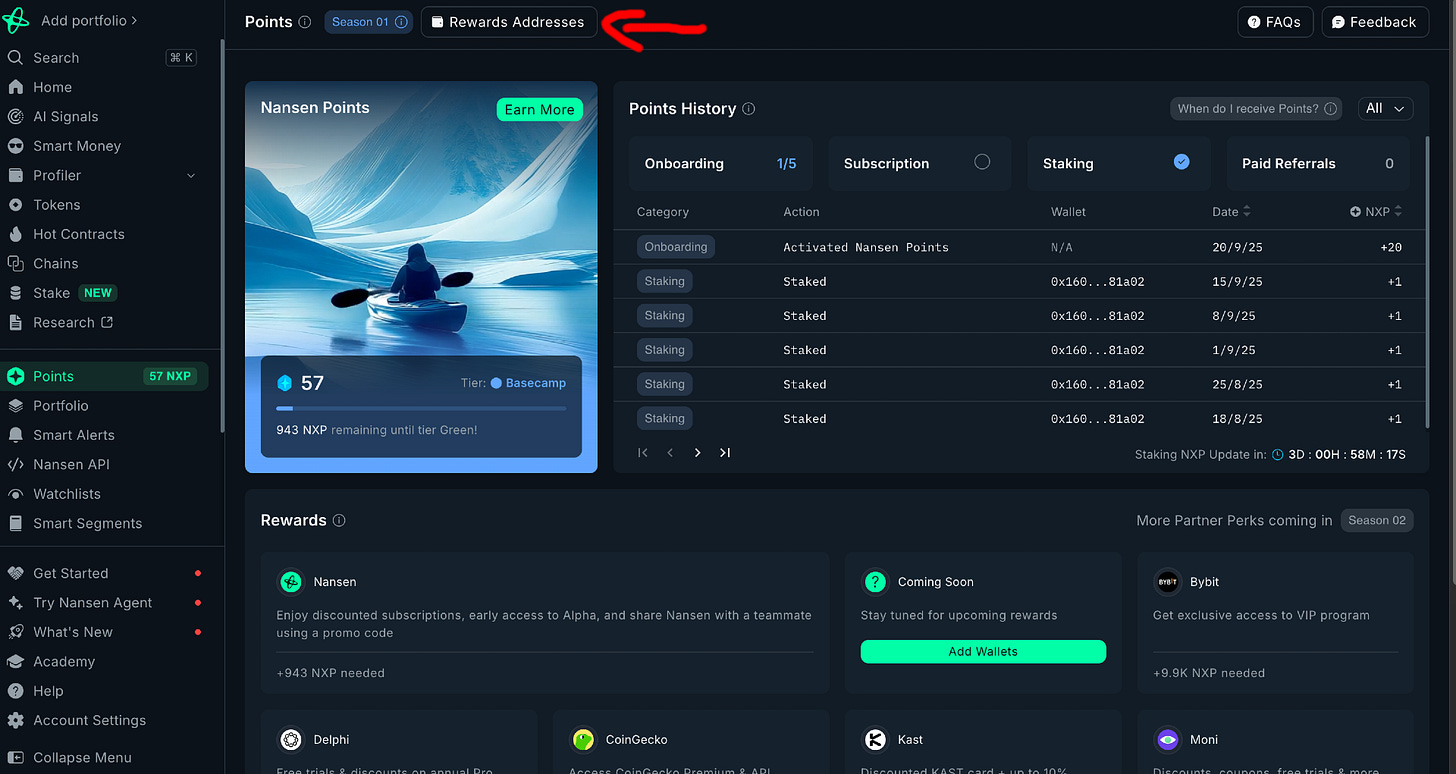Click info icon beside Points title

(305, 22)
